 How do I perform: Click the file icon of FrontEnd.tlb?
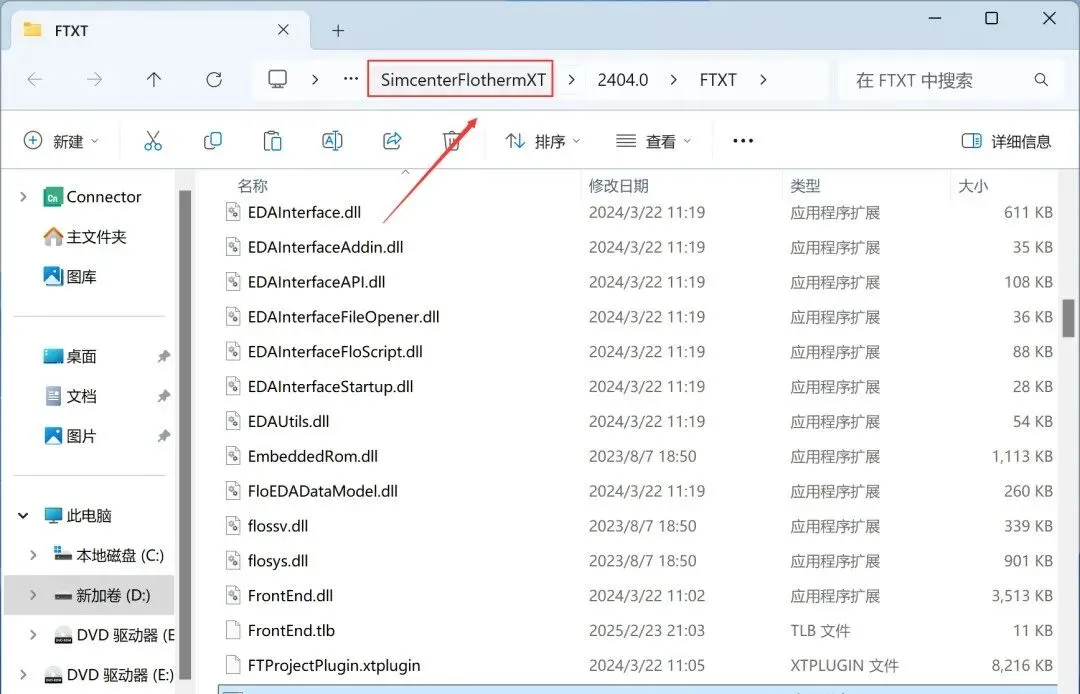(233, 630)
